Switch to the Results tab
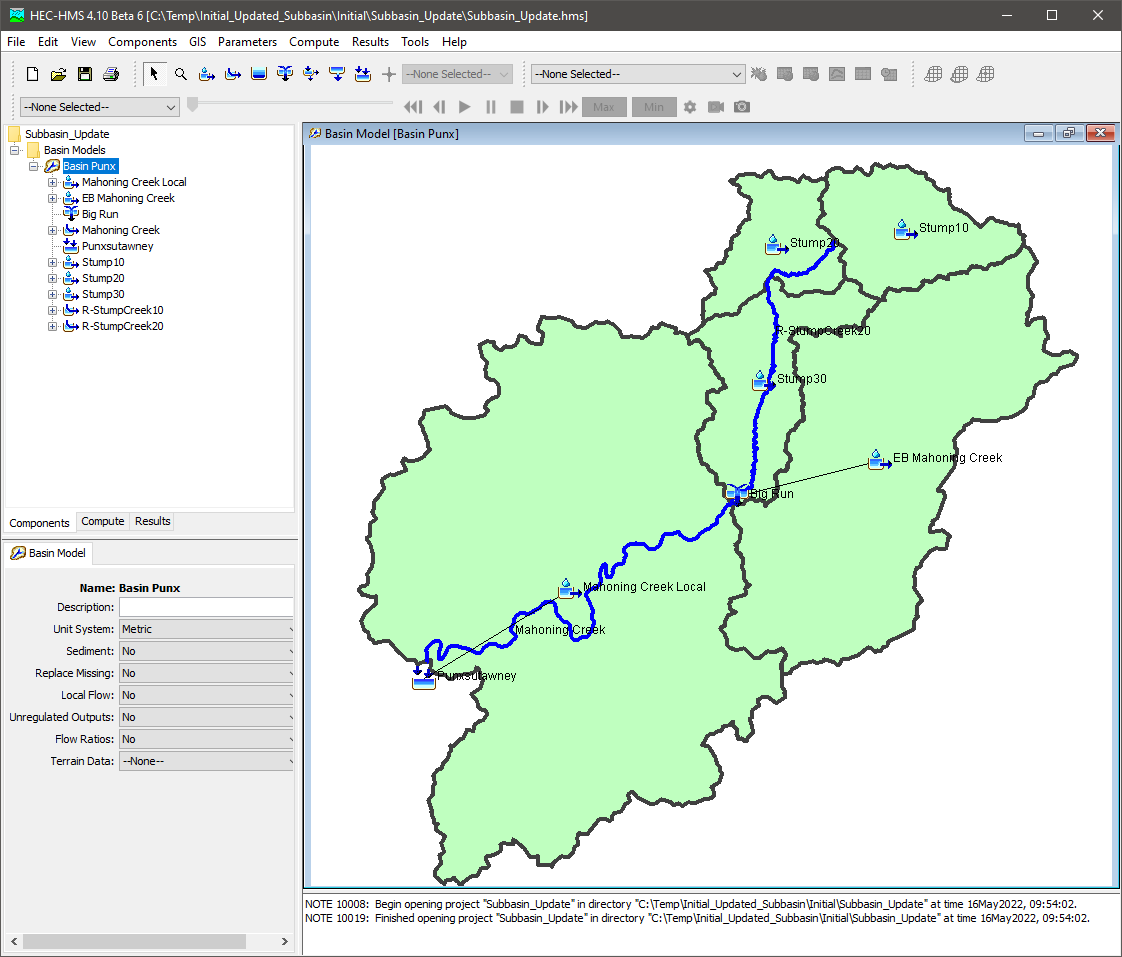Screen dimensions: 1122x957 pyautogui.click(x=152, y=521)
